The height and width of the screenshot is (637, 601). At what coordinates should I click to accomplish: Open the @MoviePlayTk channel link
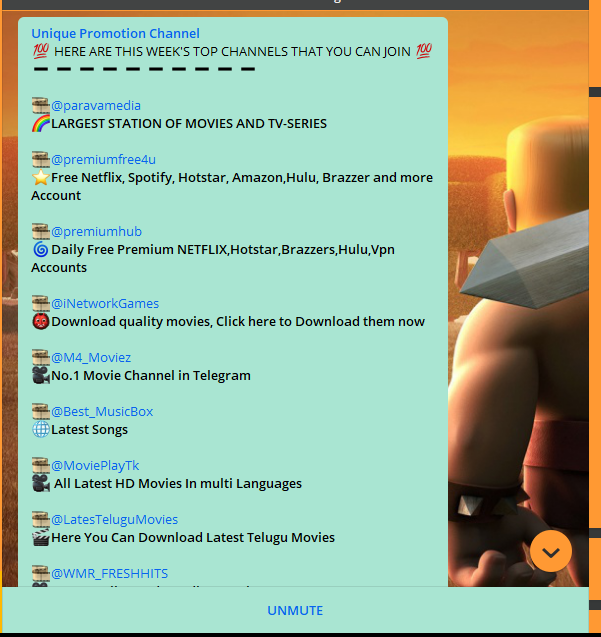pyautogui.click(x=95, y=466)
